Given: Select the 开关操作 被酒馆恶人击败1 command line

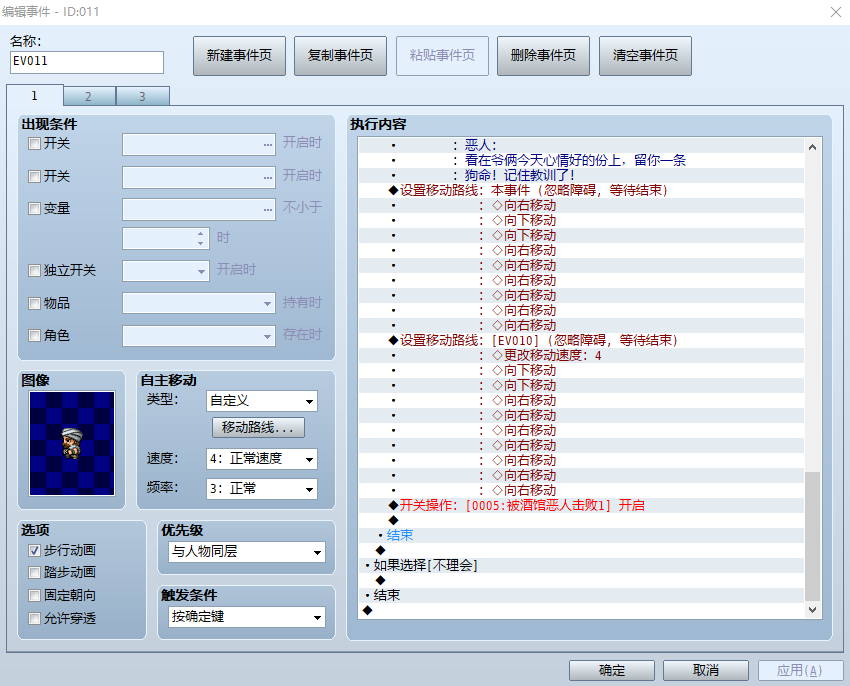Looking at the screenshot, I should (x=581, y=505).
